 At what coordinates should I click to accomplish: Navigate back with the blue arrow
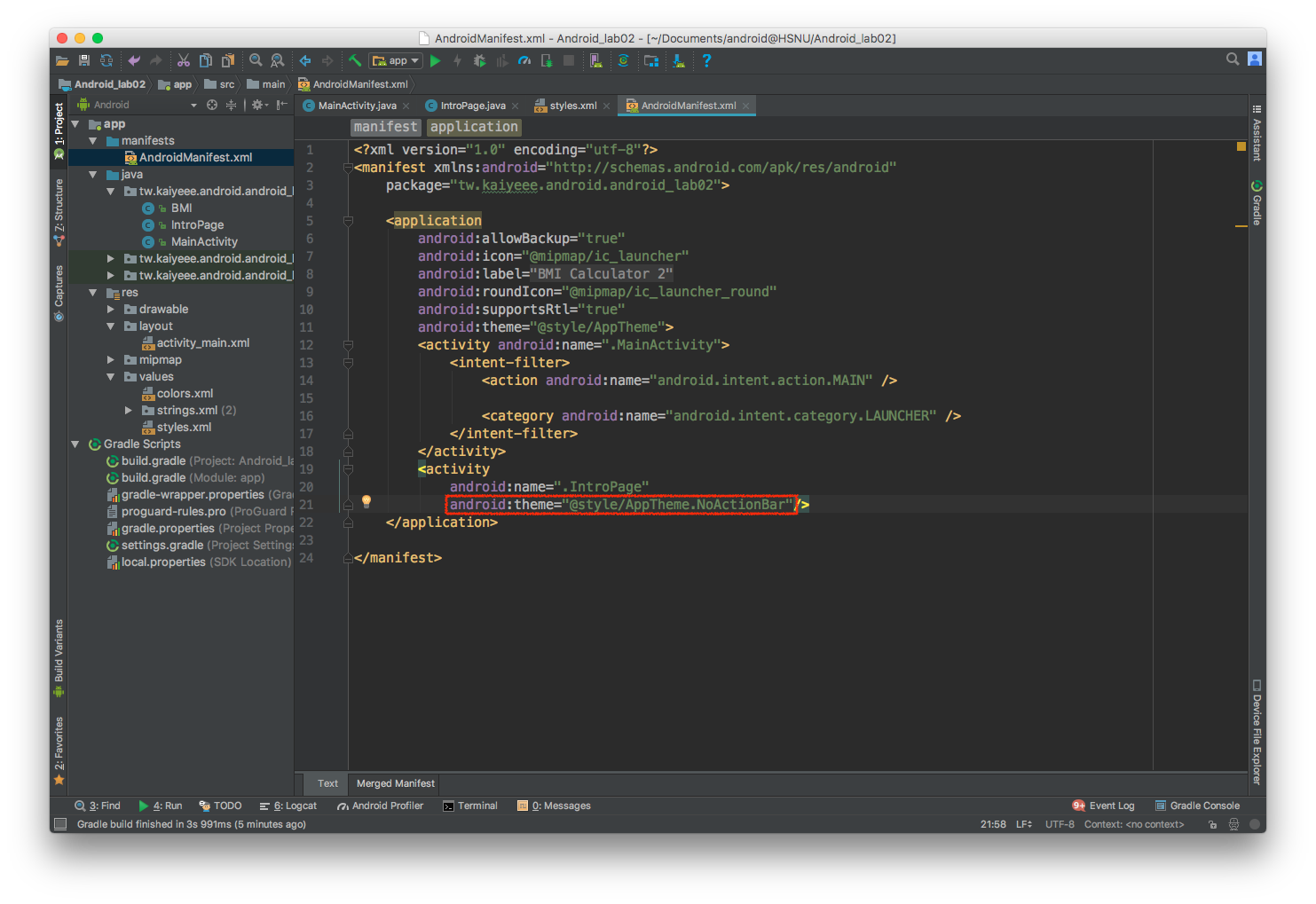click(x=305, y=60)
